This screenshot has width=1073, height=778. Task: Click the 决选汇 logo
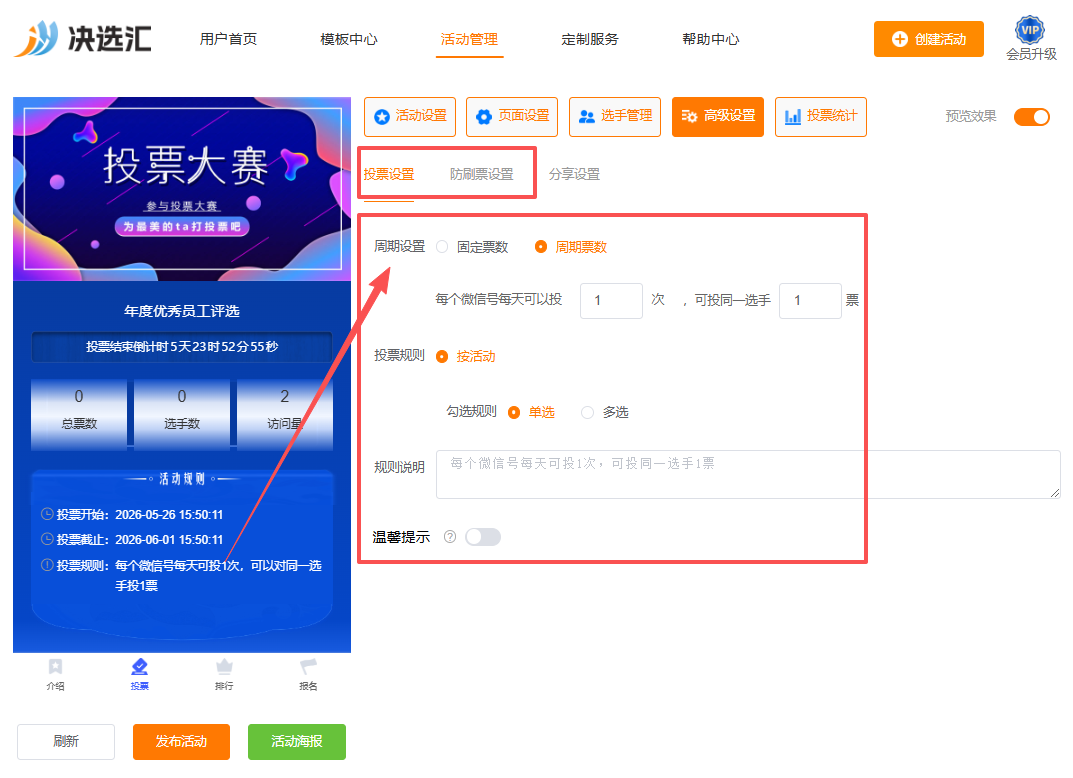tap(83, 38)
